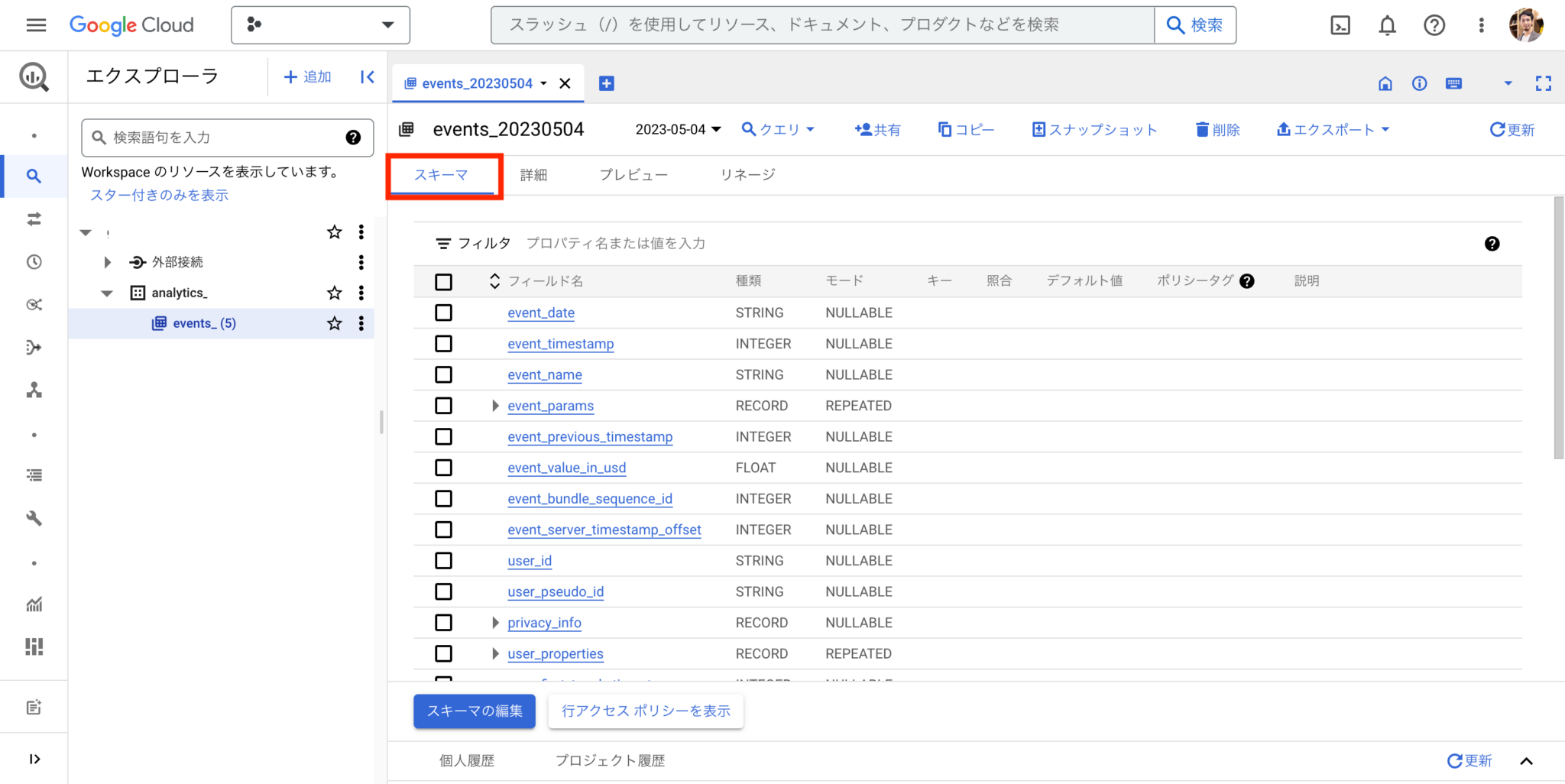The width and height of the screenshot is (1565, 784).
Task: Expand editor to full screen icon
Action: 1543,83
